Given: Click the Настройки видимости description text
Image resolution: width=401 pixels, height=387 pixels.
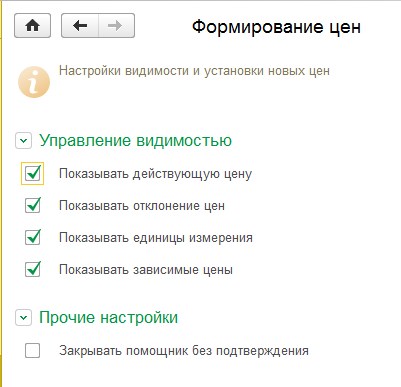Looking at the screenshot, I should (194, 71).
